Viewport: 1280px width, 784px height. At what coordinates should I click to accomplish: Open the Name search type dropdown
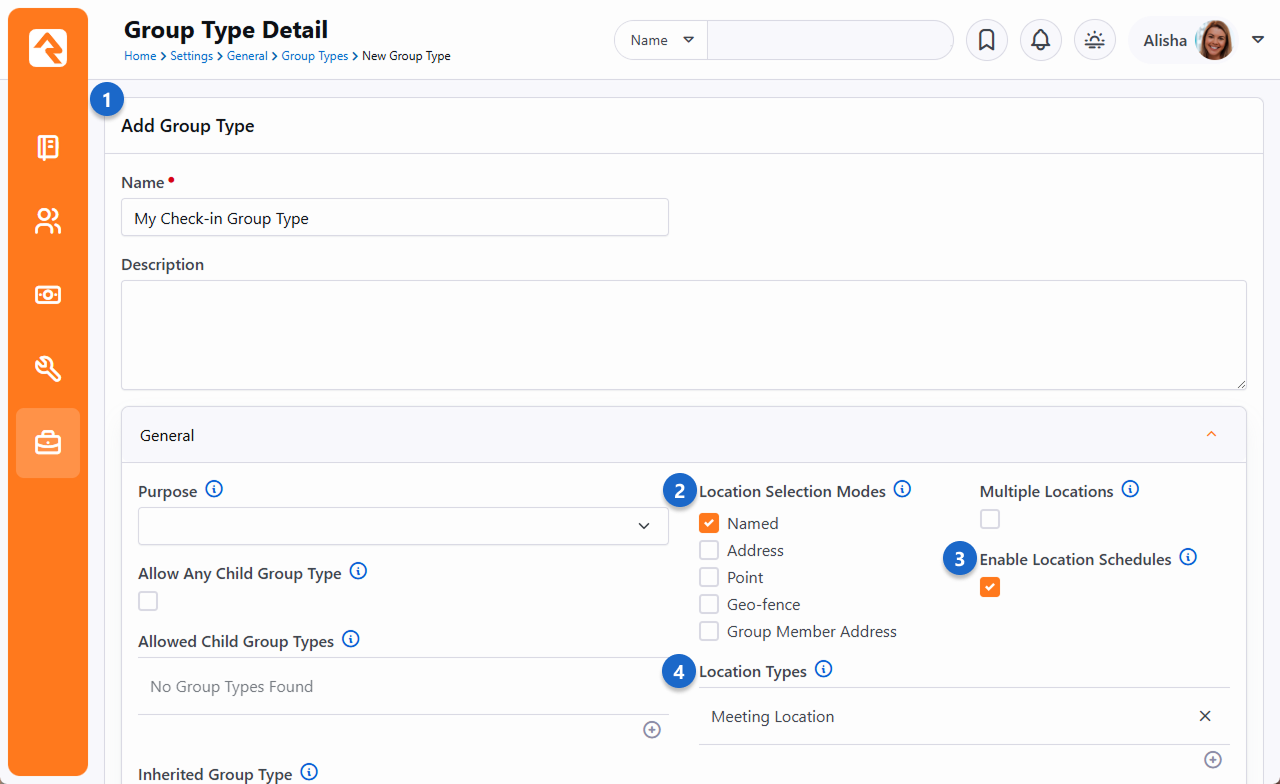660,40
